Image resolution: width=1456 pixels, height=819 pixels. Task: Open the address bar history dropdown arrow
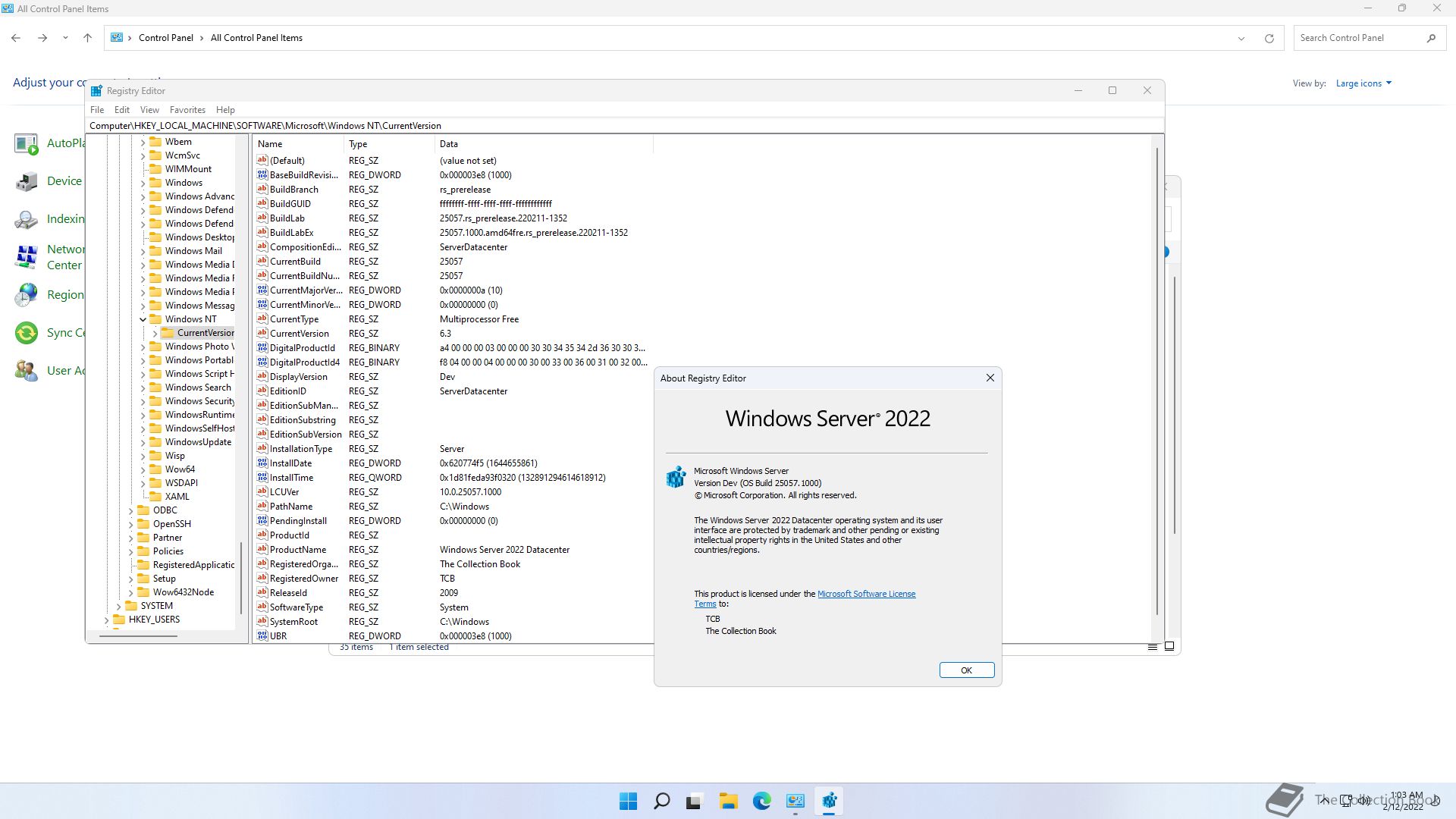1241,38
